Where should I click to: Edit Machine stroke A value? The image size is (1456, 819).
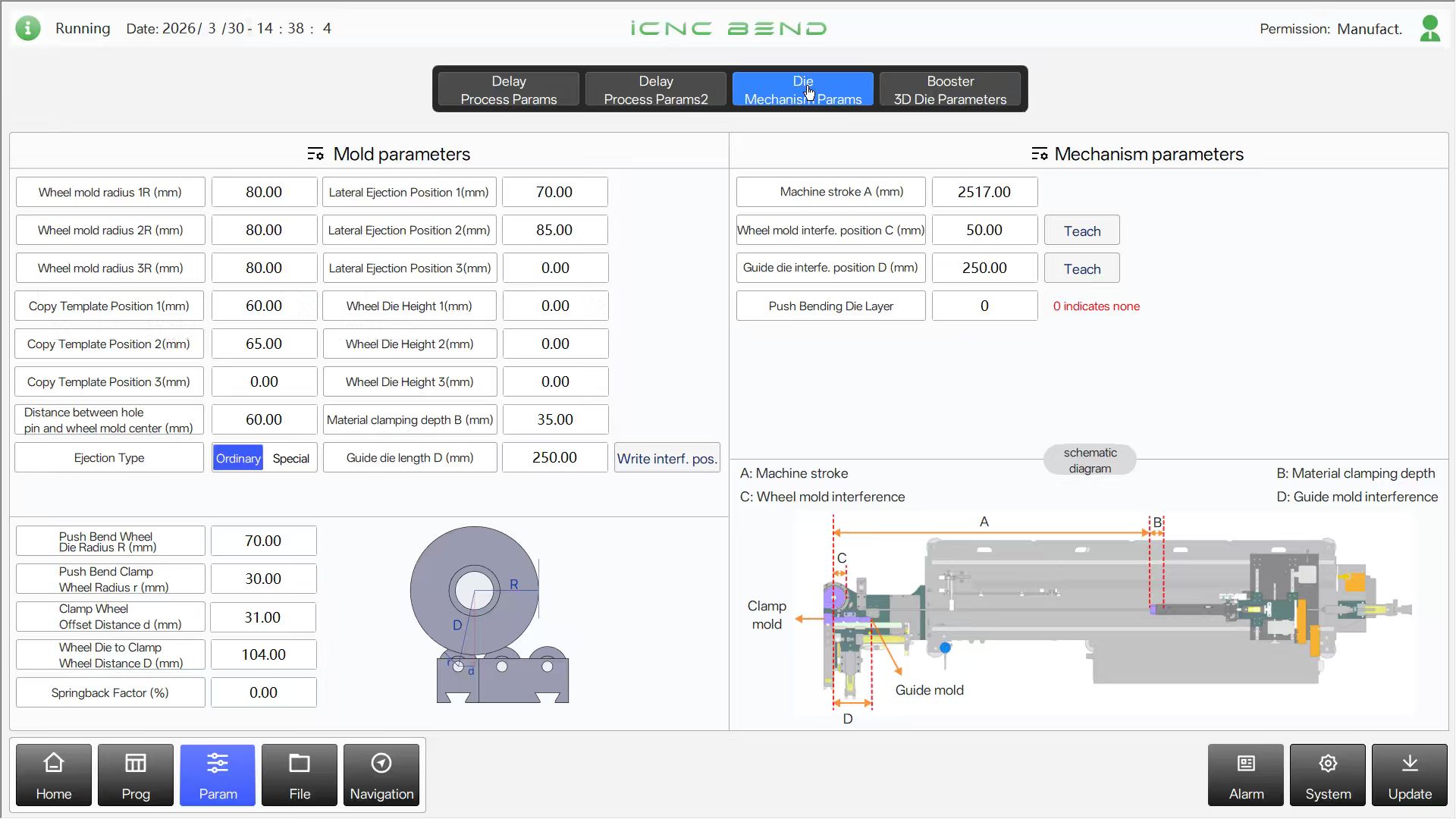984,192
